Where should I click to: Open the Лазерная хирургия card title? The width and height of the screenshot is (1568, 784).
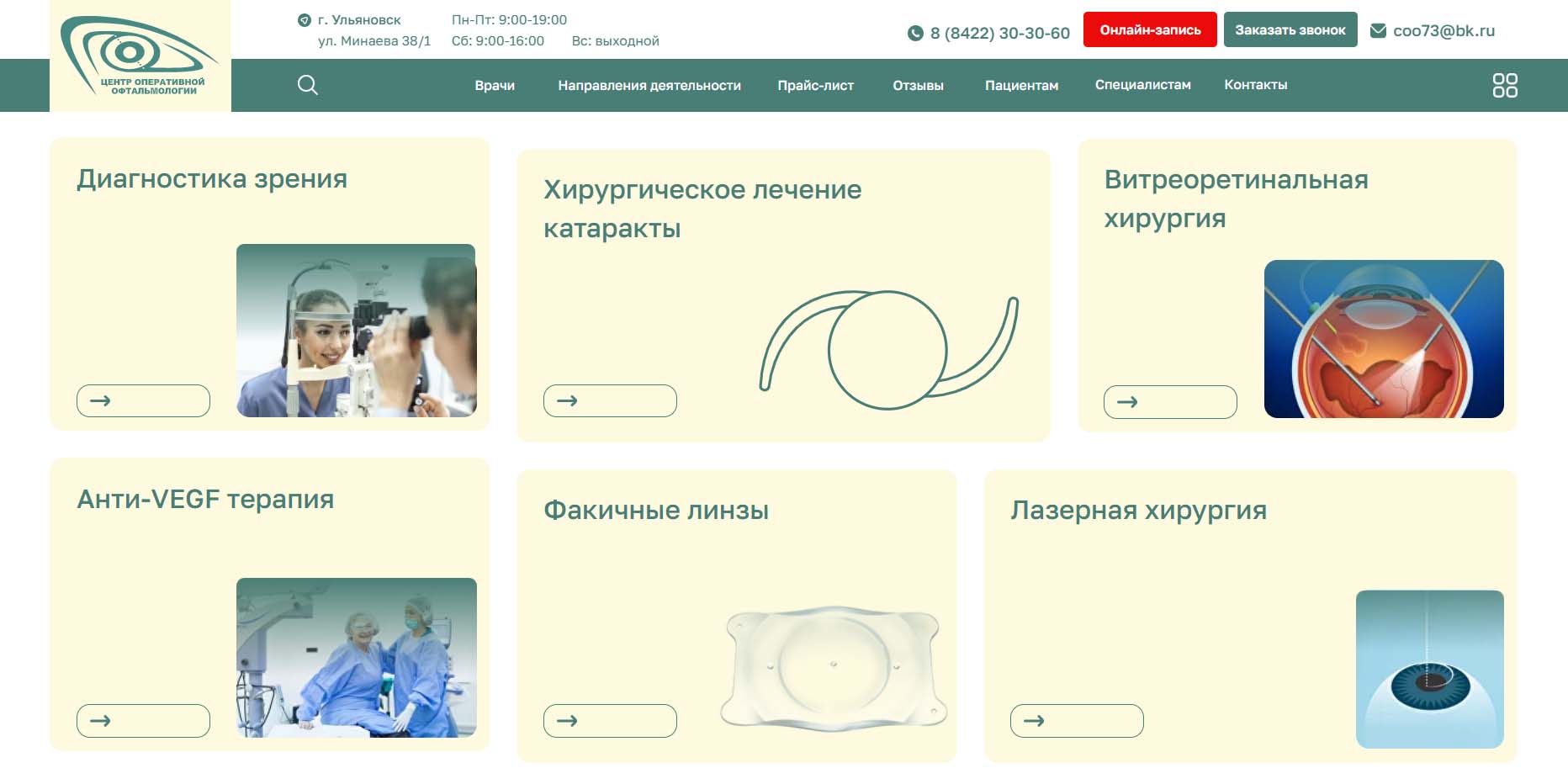[1139, 511]
